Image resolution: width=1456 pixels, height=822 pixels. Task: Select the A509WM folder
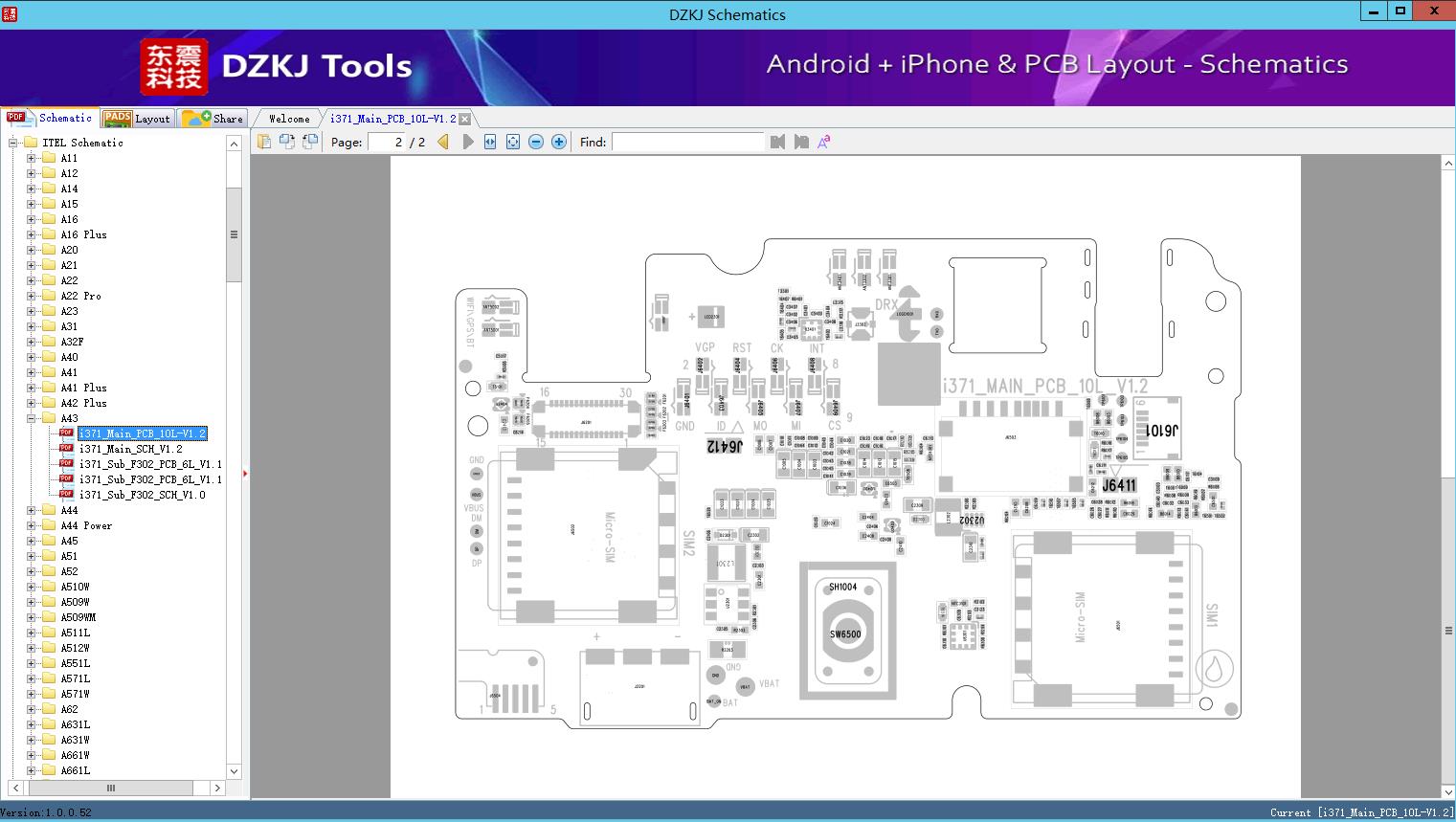pos(78,617)
